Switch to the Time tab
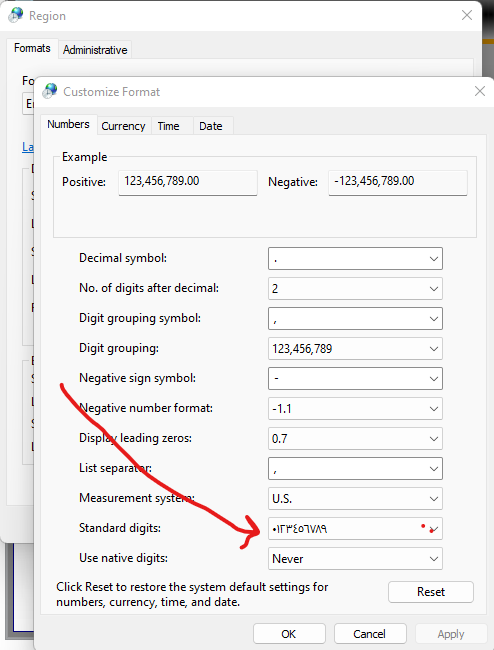Viewport: 494px width, 650px height. pyautogui.click(x=169, y=126)
